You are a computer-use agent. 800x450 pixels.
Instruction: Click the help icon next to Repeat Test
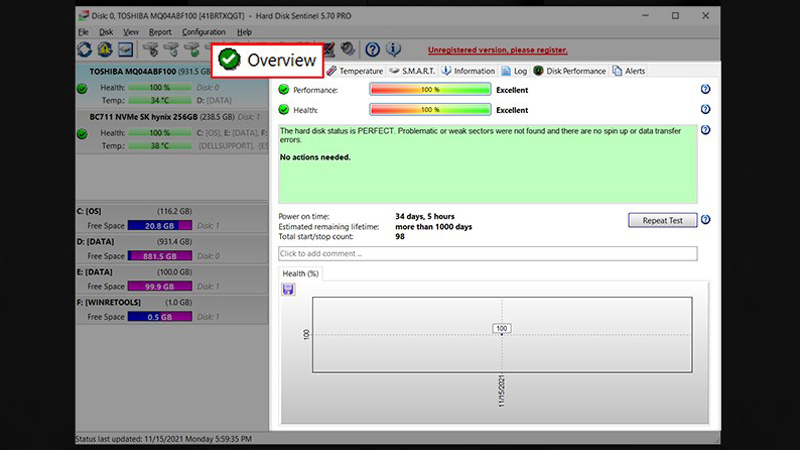coord(705,220)
